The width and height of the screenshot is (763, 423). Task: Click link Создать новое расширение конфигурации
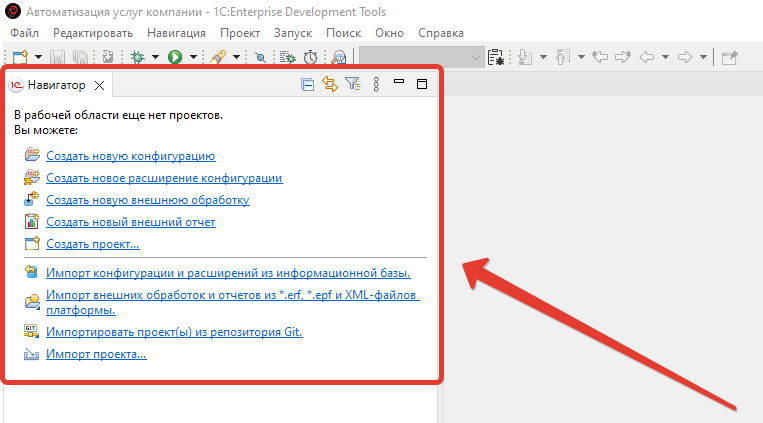(164, 178)
